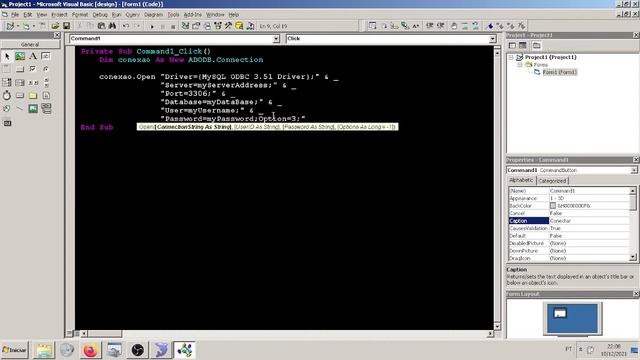Viewport: 640px width, 360px height.
Task: Select the Timer control tool
Action: pos(7,96)
